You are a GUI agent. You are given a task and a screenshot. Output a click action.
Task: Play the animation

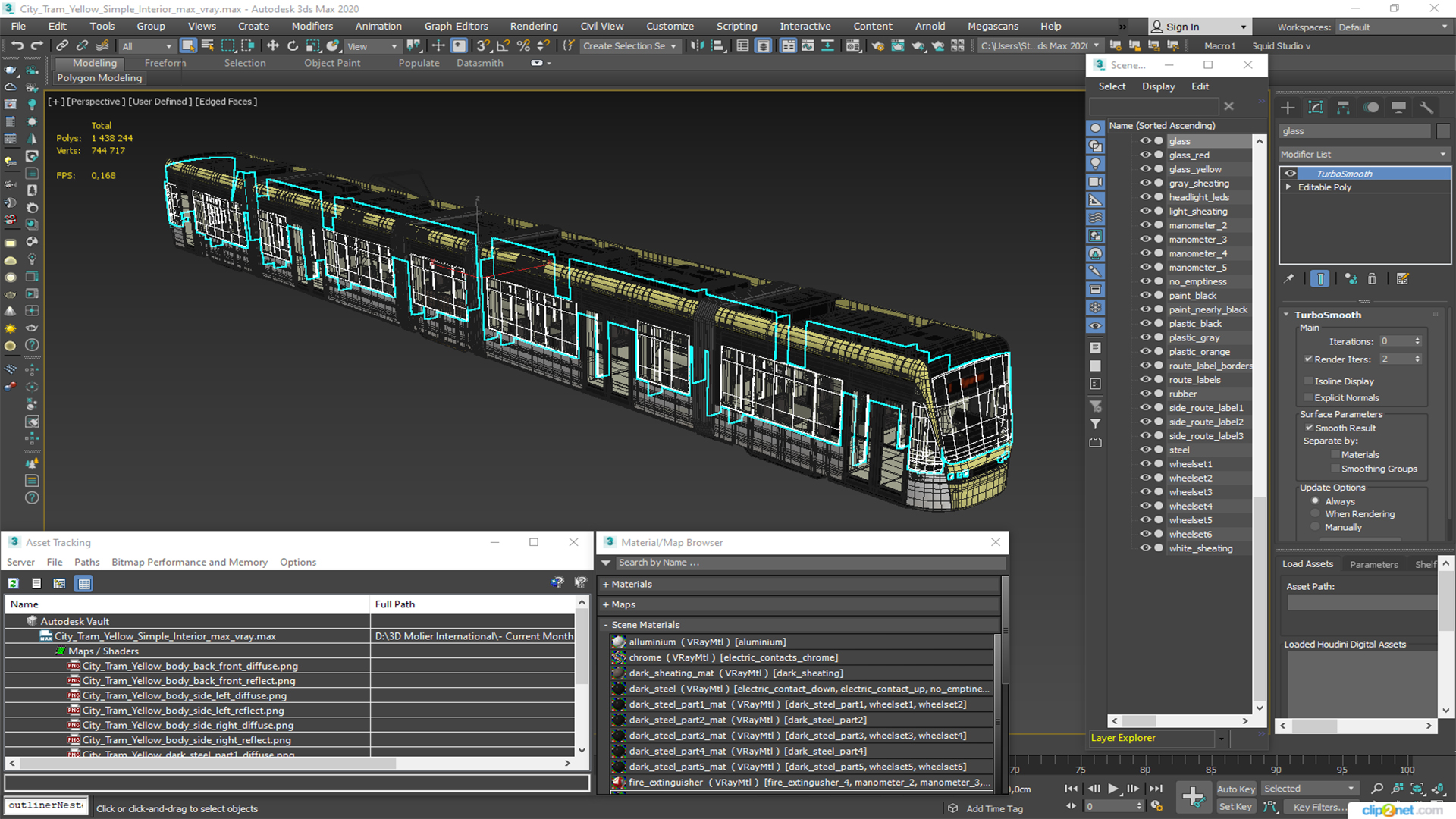click(x=1113, y=789)
